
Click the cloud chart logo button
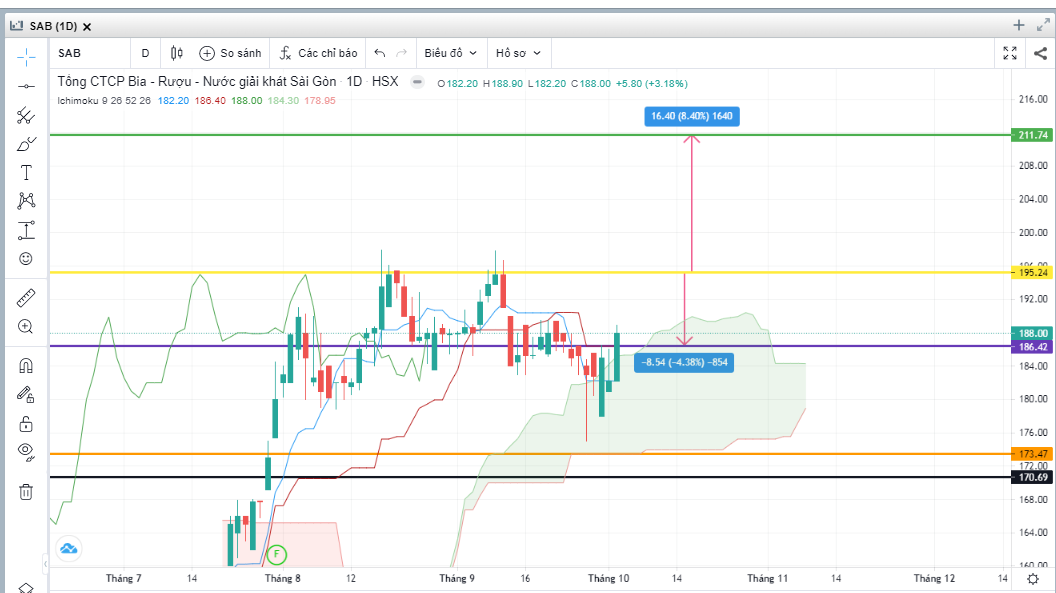coord(68,549)
